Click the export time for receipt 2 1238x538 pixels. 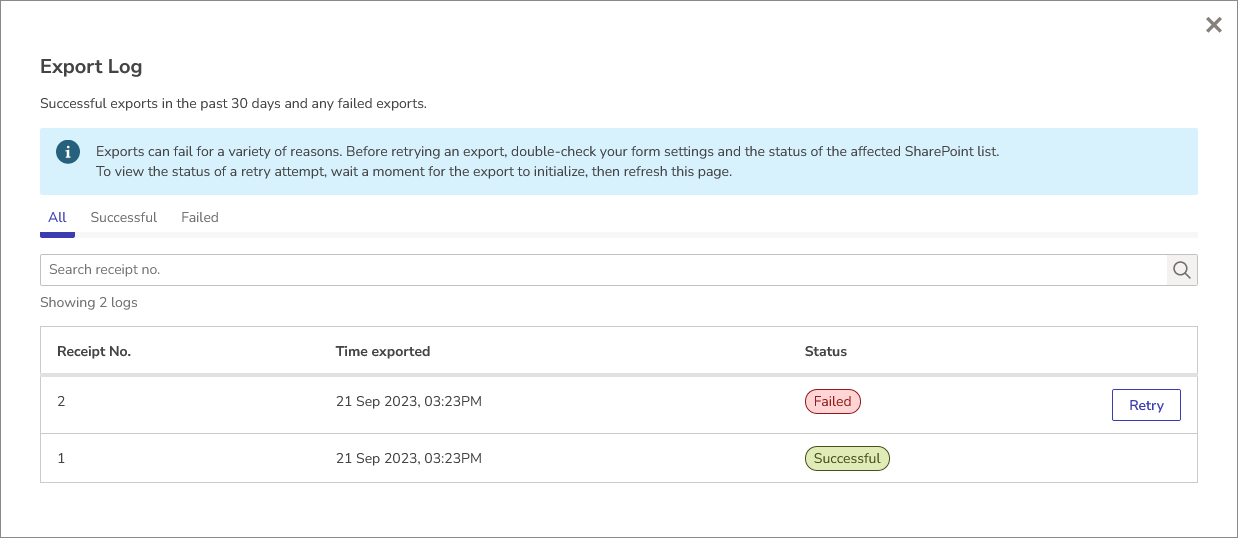(x=409, y=401)
